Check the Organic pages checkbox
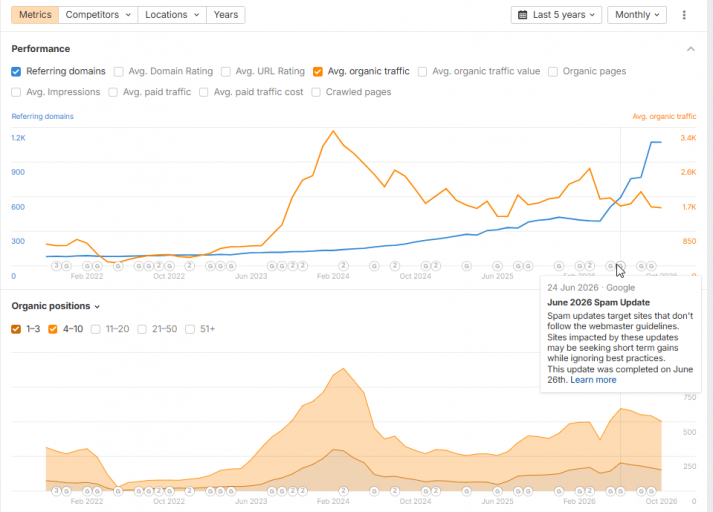The height and width of the screenshot is (512, 713). 553,71
